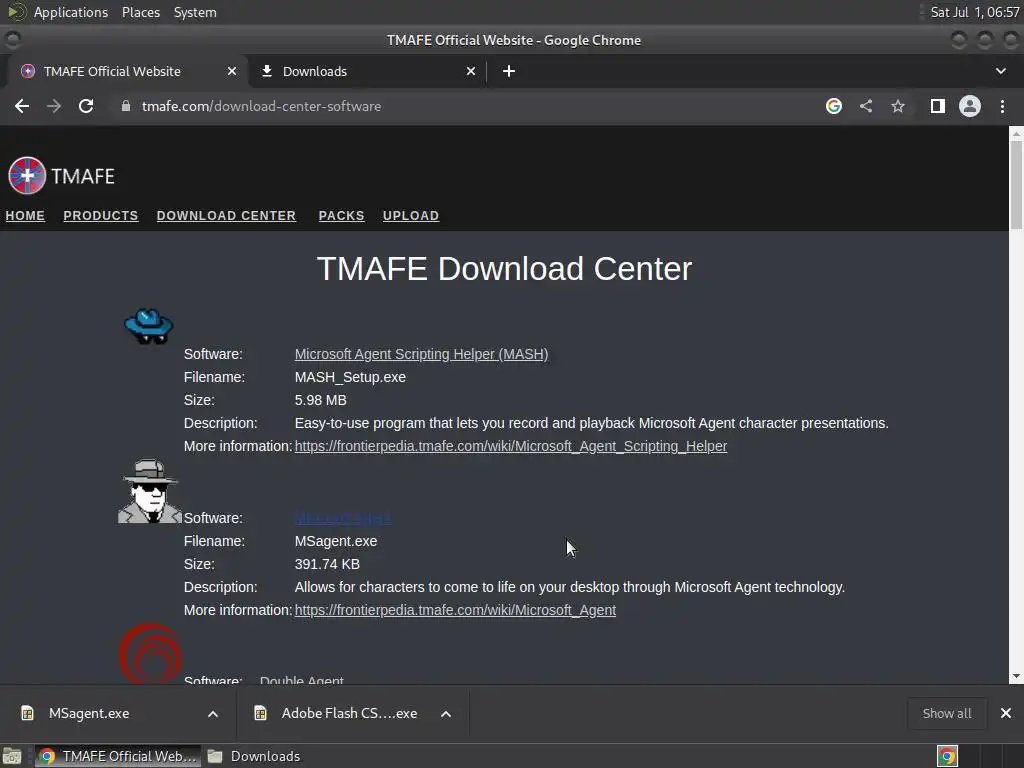Click the Microsoft Agent software link

[343, 518]
